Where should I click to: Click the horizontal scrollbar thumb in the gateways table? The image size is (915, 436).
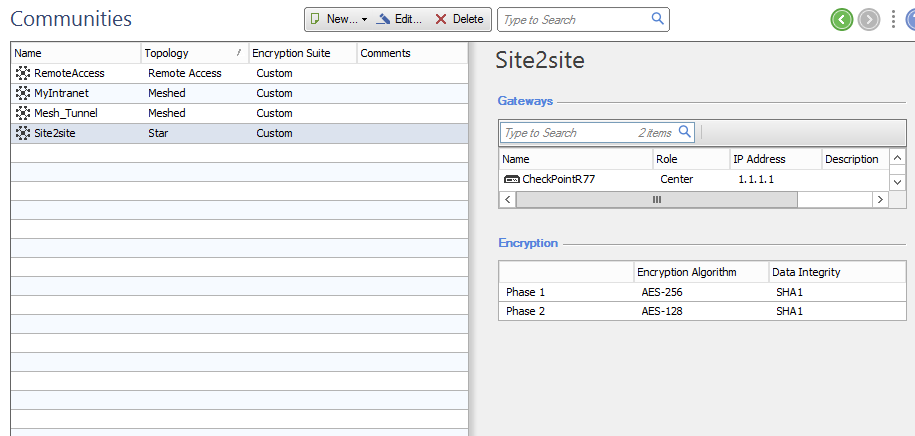pos(656,200)
